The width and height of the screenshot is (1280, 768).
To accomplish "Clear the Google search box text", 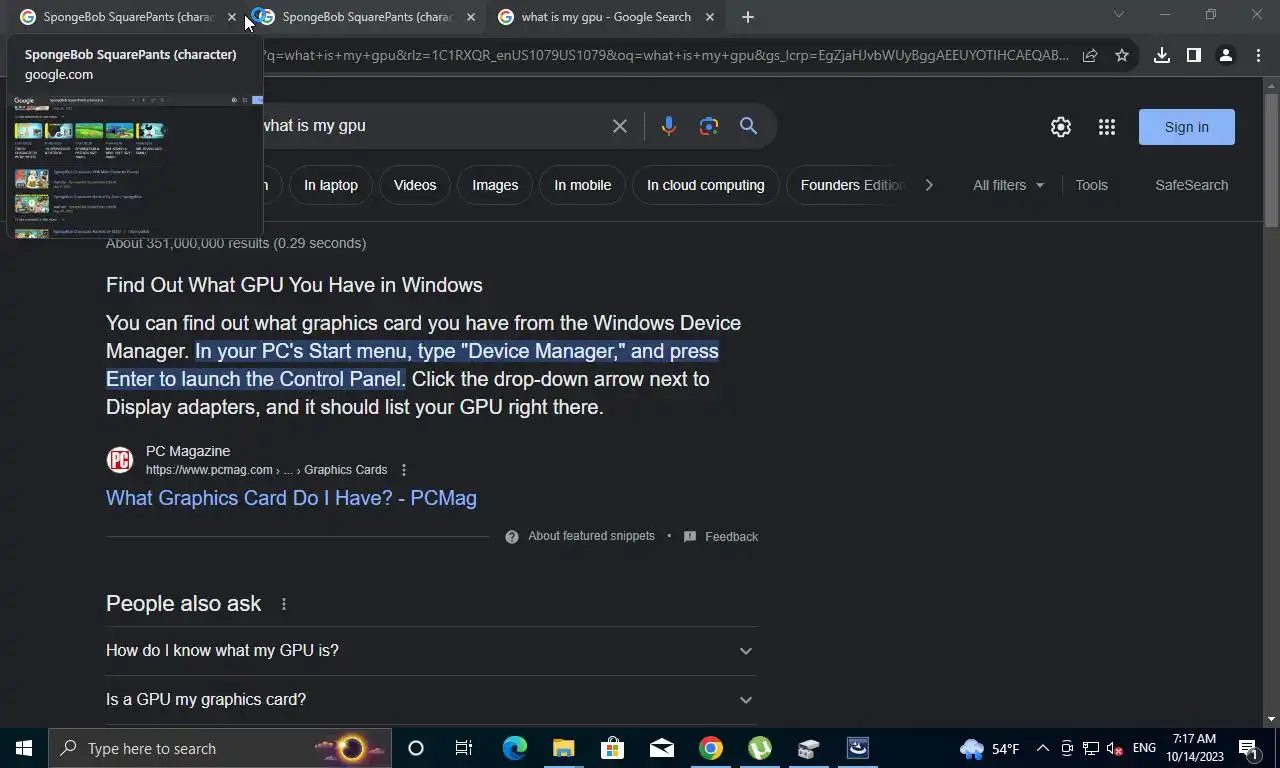I will coord(620,126).
